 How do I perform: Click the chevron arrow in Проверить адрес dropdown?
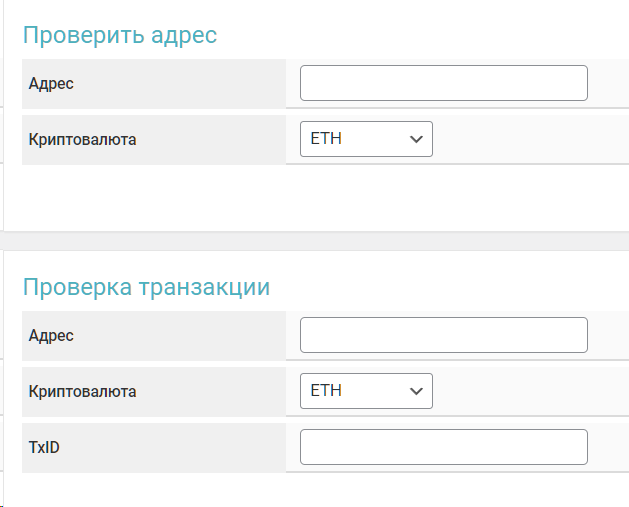pyautogui.click(x=417, y=140)
